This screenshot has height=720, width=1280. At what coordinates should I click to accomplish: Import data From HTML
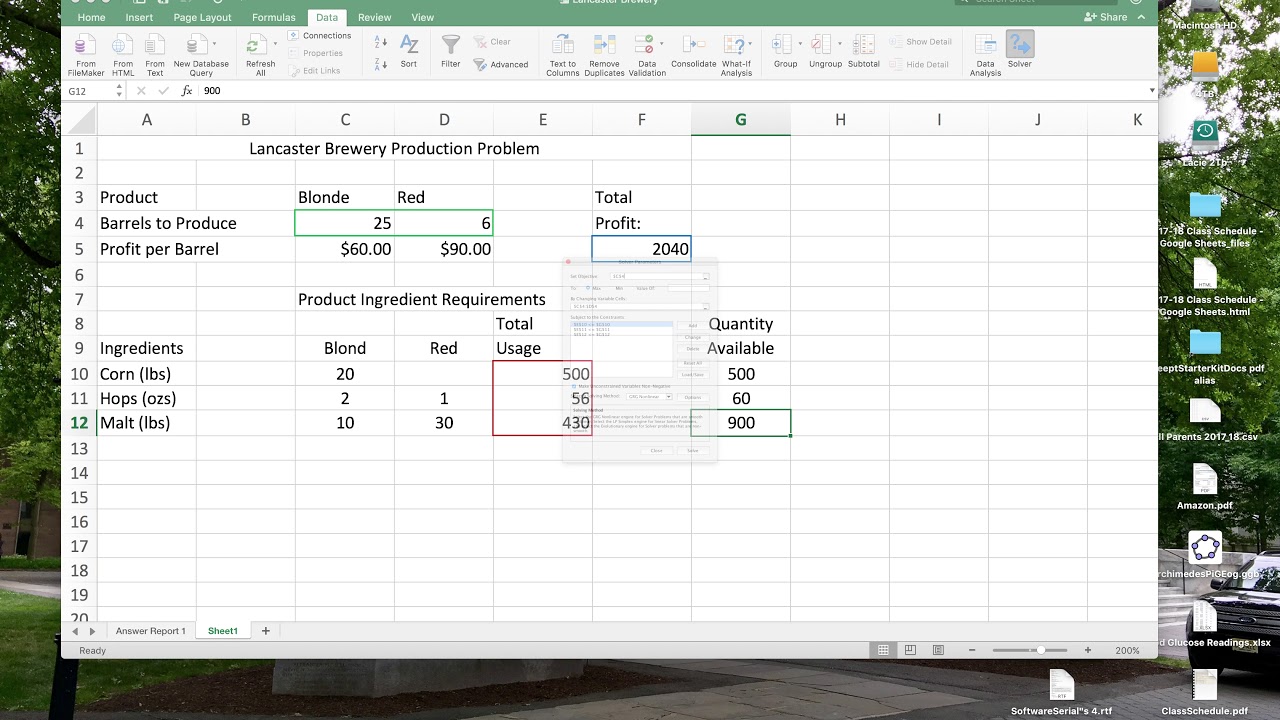123,55
